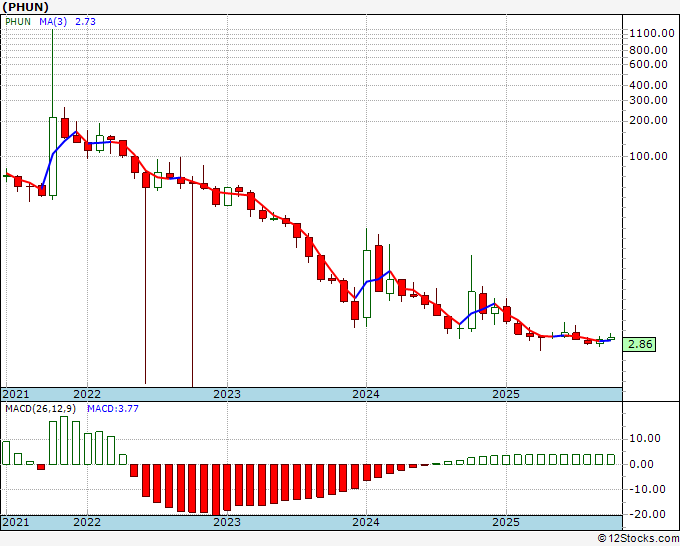The width and height of the screenshot is (680, 546).
Task: Click the 1100.00 price axis label
Action: pyautogui.click(x=652, y=33)
